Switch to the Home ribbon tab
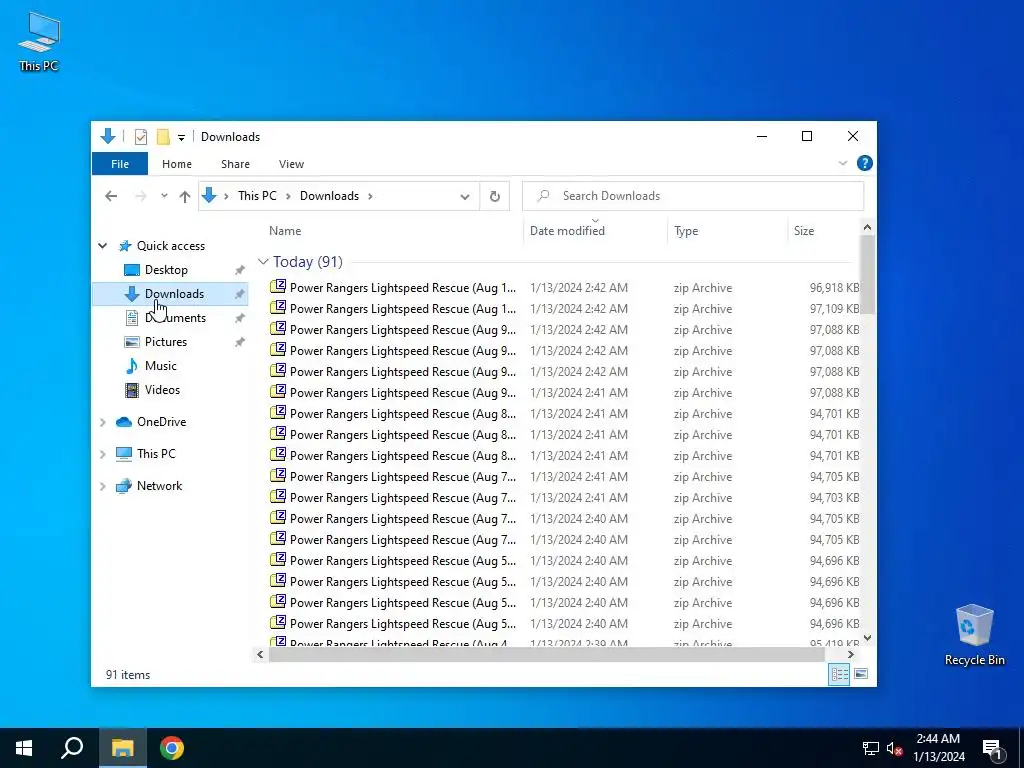Screen dimensions: 1024x768 point(177,164)
